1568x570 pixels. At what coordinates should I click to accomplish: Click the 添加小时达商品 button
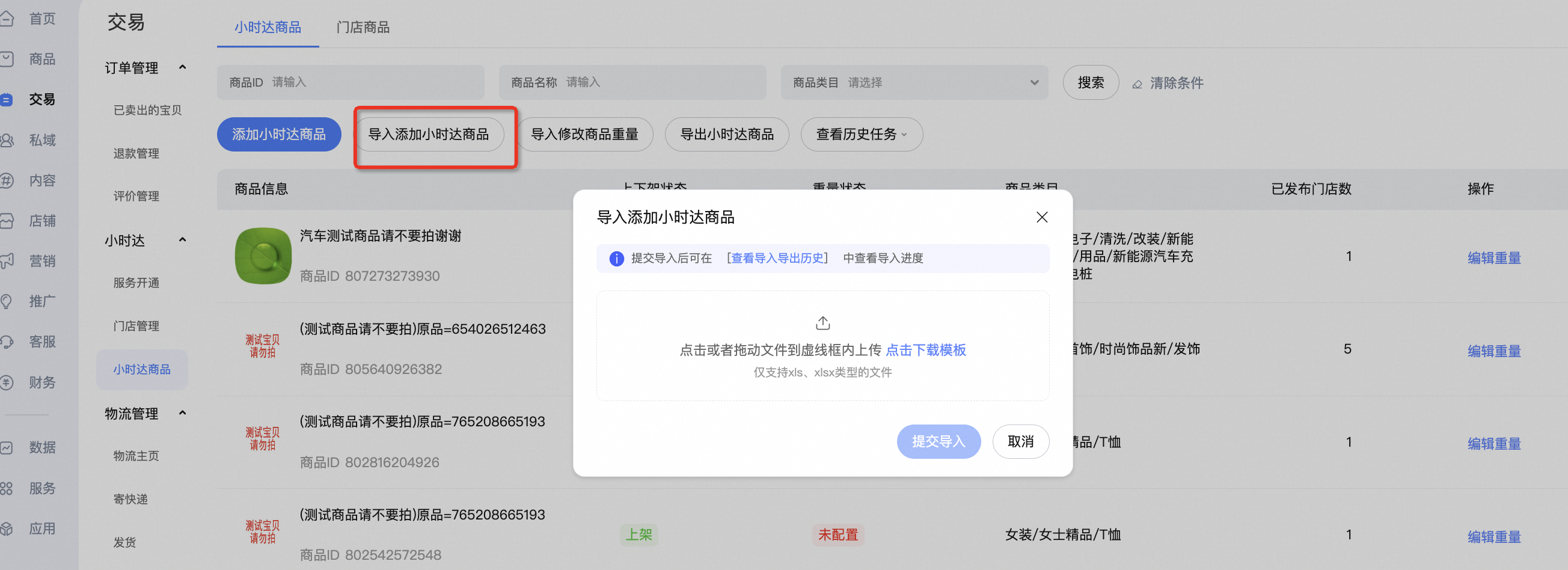(x=279, y=134)
